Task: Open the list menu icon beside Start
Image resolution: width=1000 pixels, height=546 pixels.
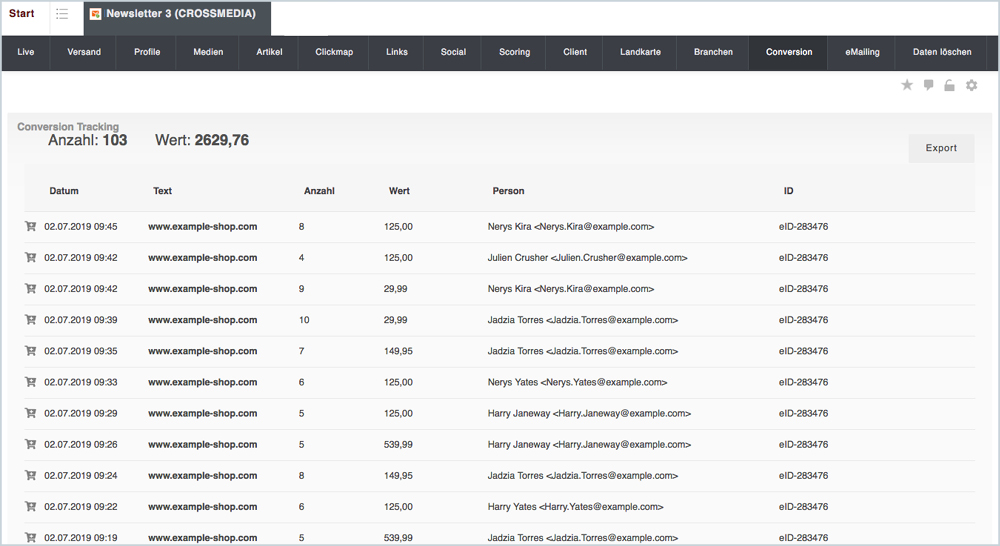Action: pyautogui.click(x=62, y=14)
